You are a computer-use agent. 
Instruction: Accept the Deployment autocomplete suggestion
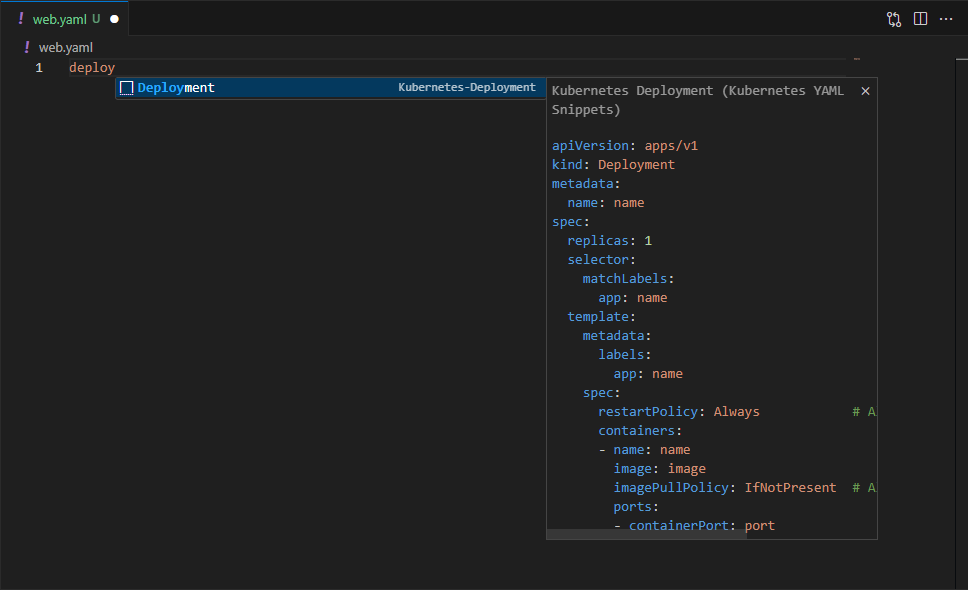176,88
